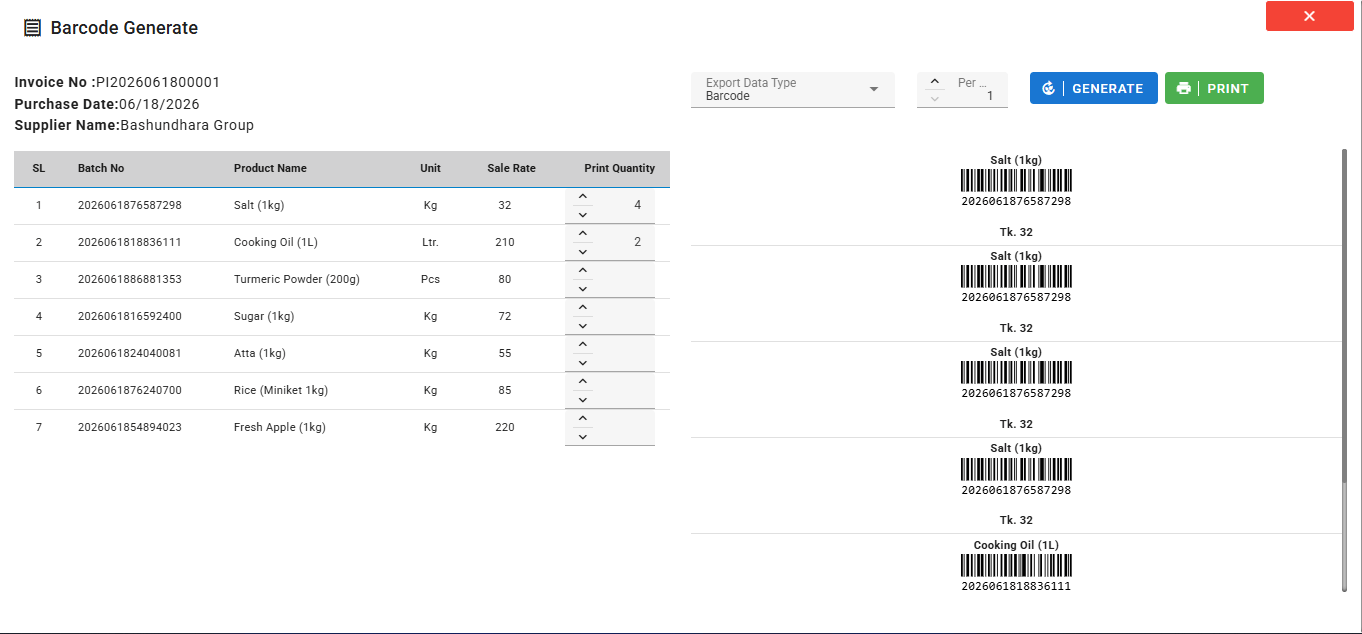Decrease print quantity for Cooking Oil (1L)
Screen dimensions: 1362x634
(x=582, y=251)
